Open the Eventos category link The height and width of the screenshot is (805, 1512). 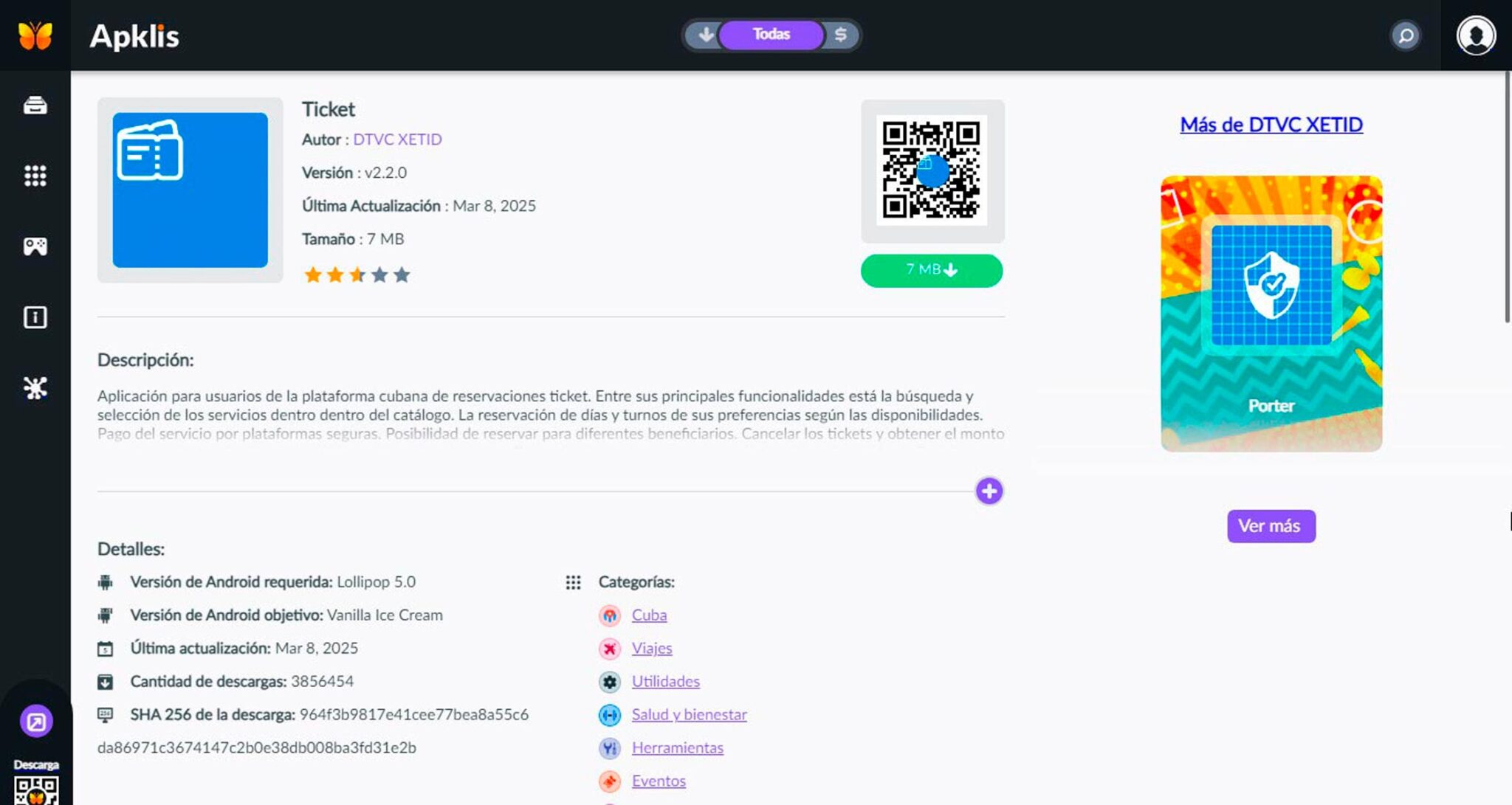[659, 781]
